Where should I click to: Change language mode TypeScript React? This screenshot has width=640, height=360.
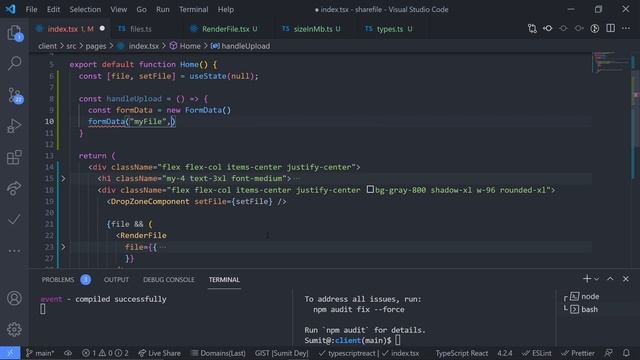tap(461, 353)
